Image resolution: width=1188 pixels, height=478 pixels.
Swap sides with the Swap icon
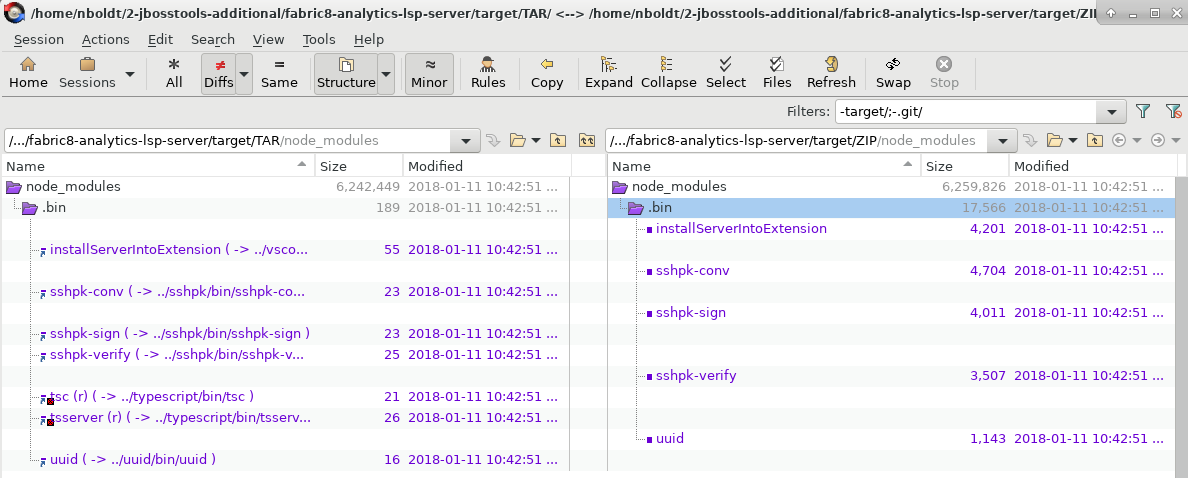click(893, 73)
